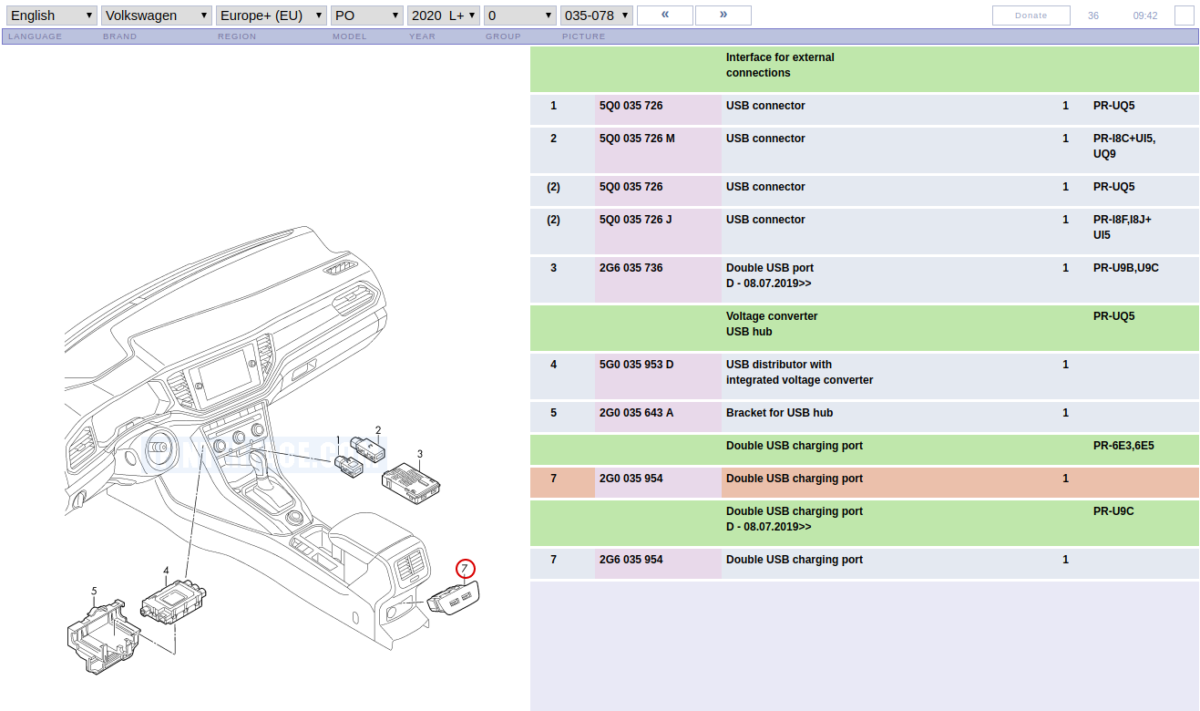The width and height of the screenshot is (1200, 711).
Task: Click the 'Voltage converter USB hub' heading
Action: click(772, 324)
